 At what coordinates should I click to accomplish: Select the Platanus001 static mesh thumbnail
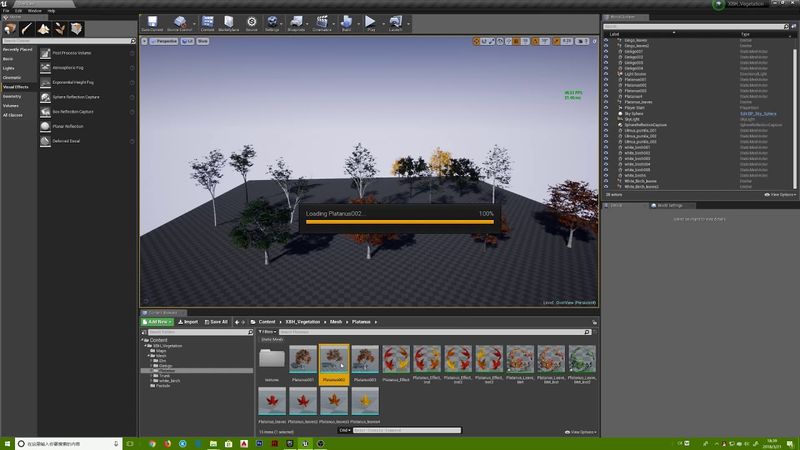point(303,359)
